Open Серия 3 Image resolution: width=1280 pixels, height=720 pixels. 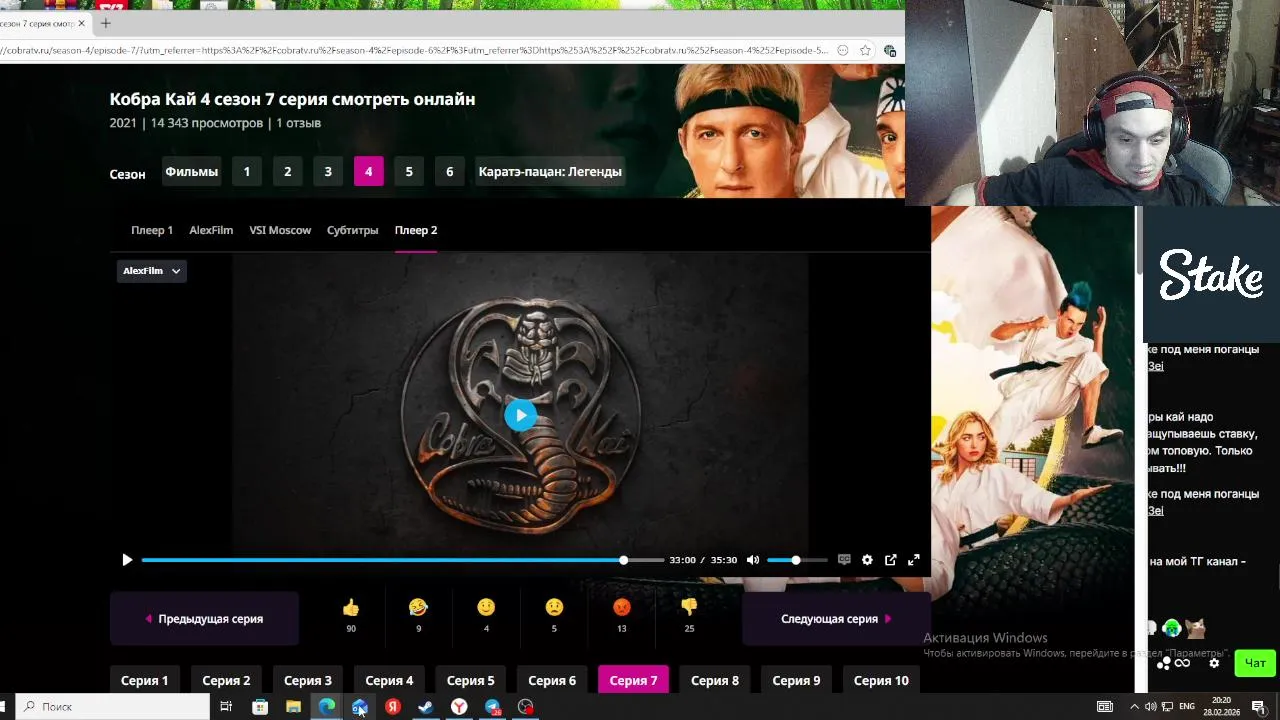(308, 680)
